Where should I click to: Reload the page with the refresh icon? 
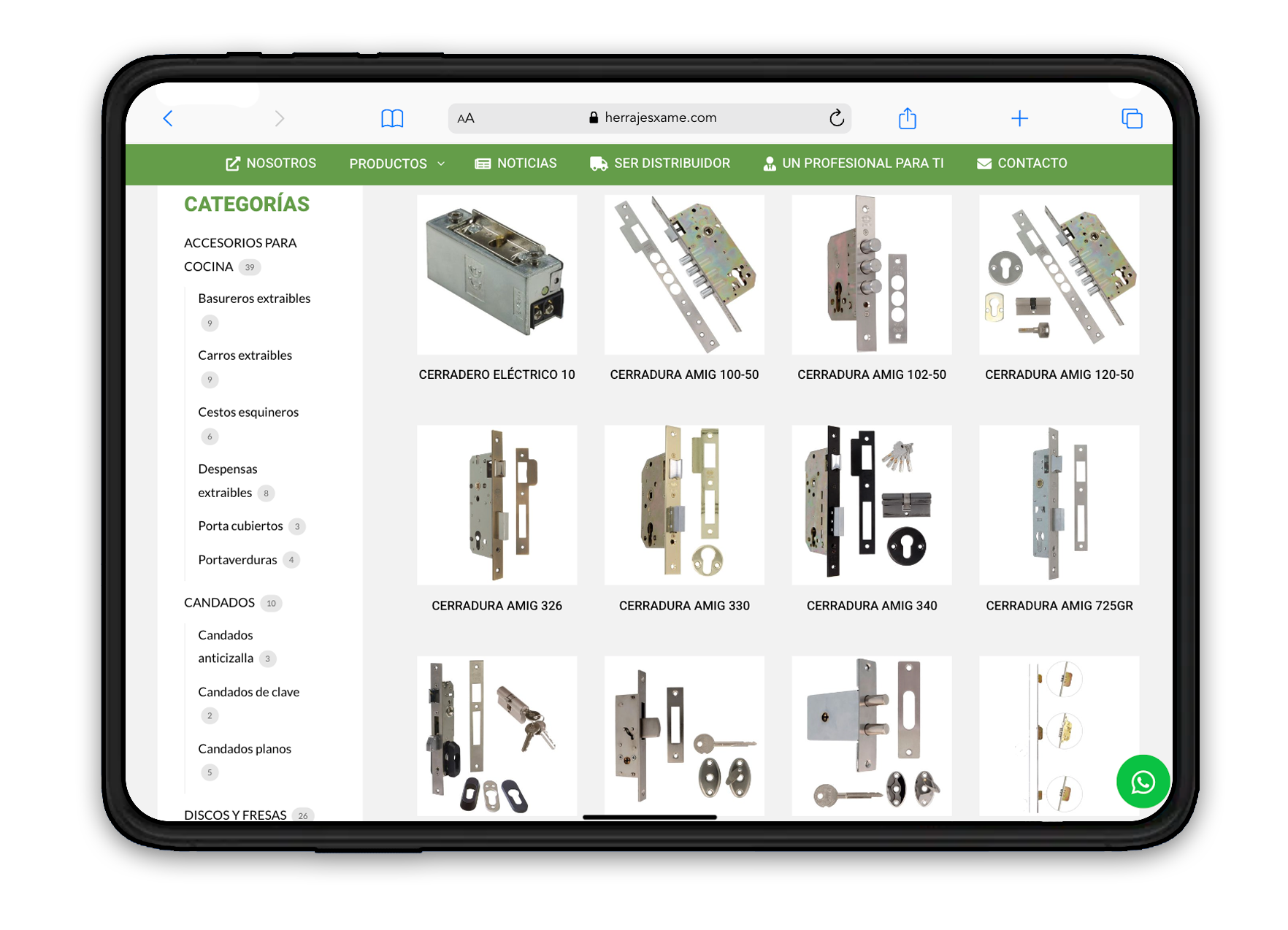(x=836, y=118)
